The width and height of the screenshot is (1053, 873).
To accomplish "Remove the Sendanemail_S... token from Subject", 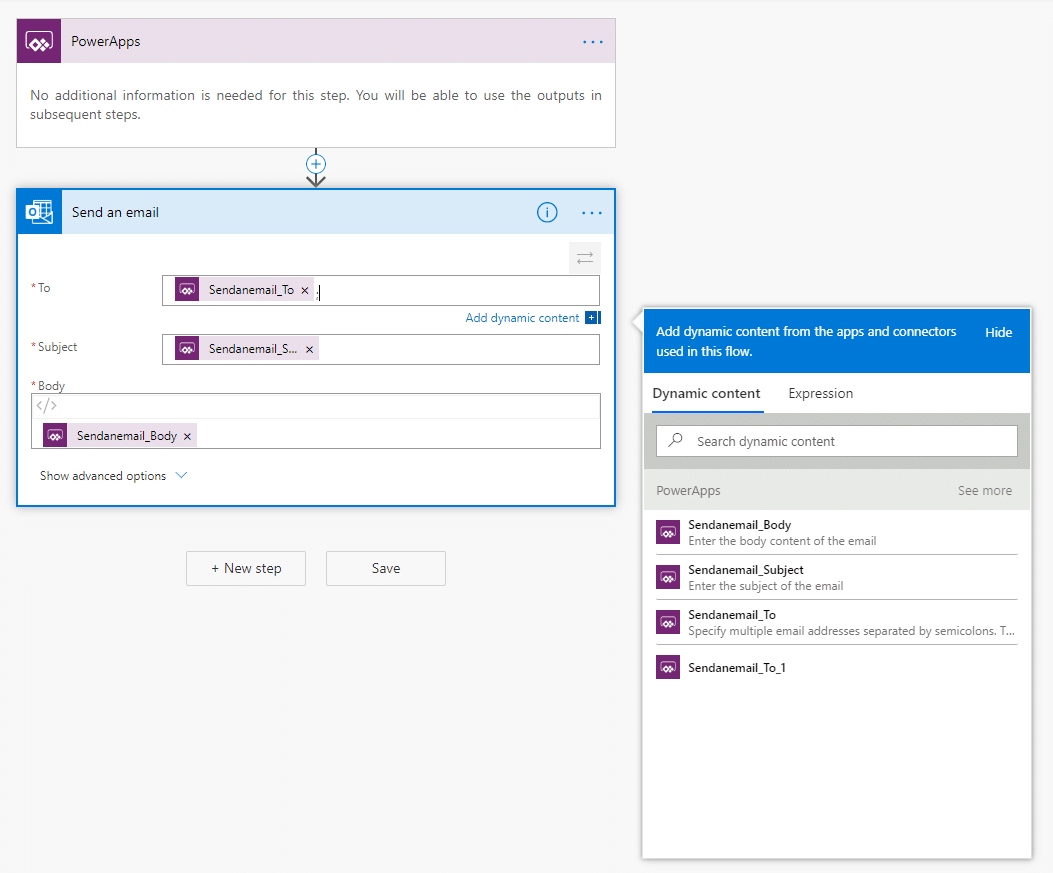I will pyautogui.click(x=310, y=349).
